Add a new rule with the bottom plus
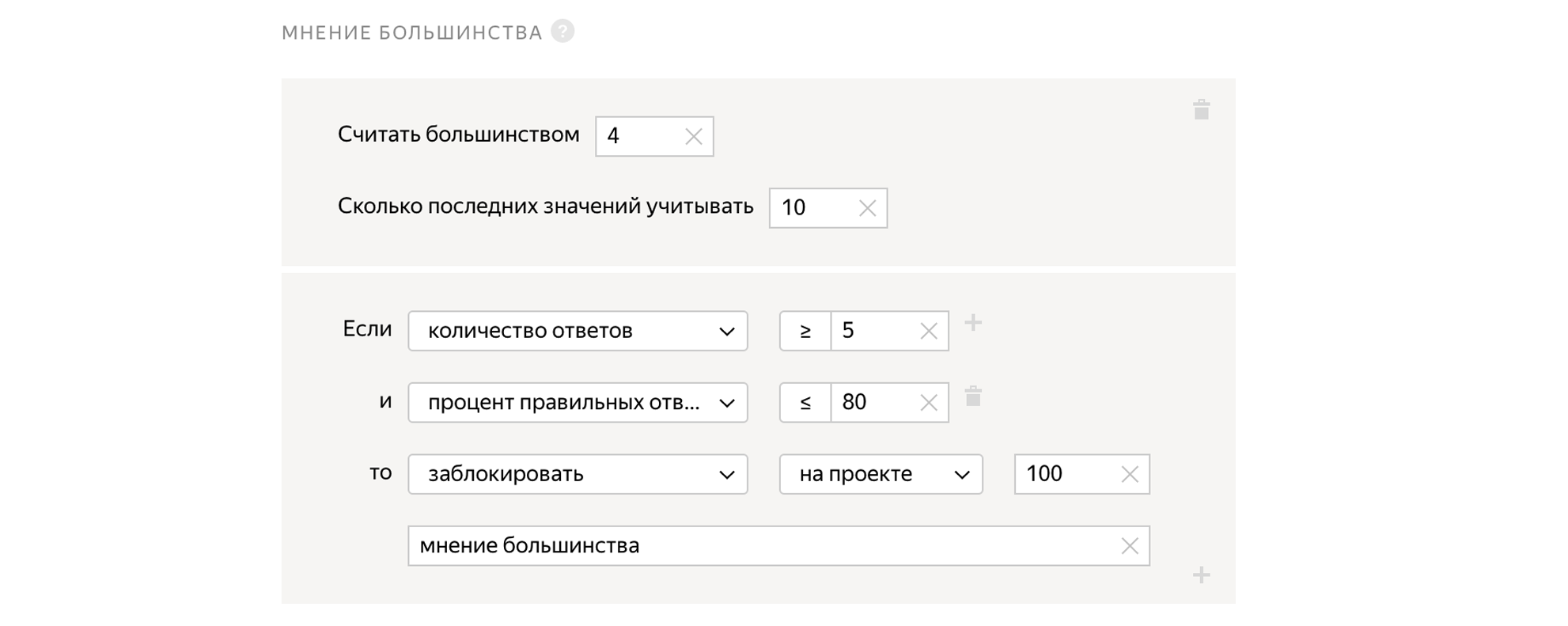1568x626 pixels. point(1201,575)
